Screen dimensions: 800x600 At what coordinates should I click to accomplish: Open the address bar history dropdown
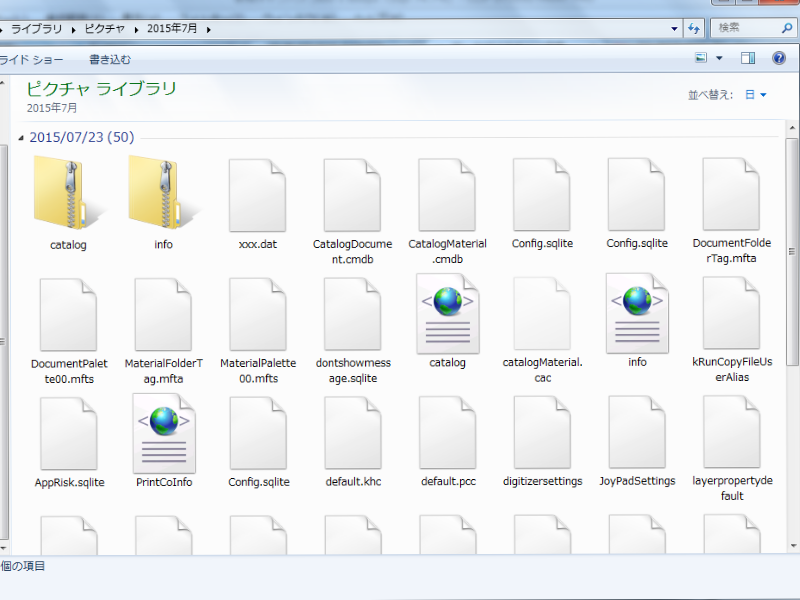[674, 29]
